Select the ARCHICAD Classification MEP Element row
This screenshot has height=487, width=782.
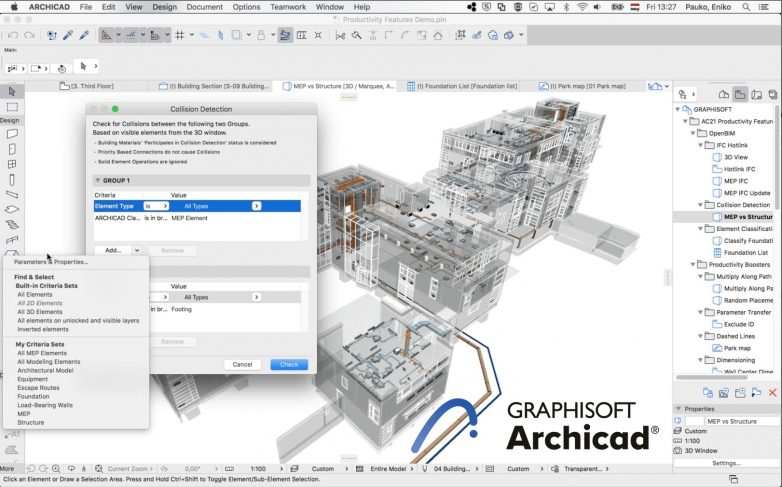click(197, 218)
